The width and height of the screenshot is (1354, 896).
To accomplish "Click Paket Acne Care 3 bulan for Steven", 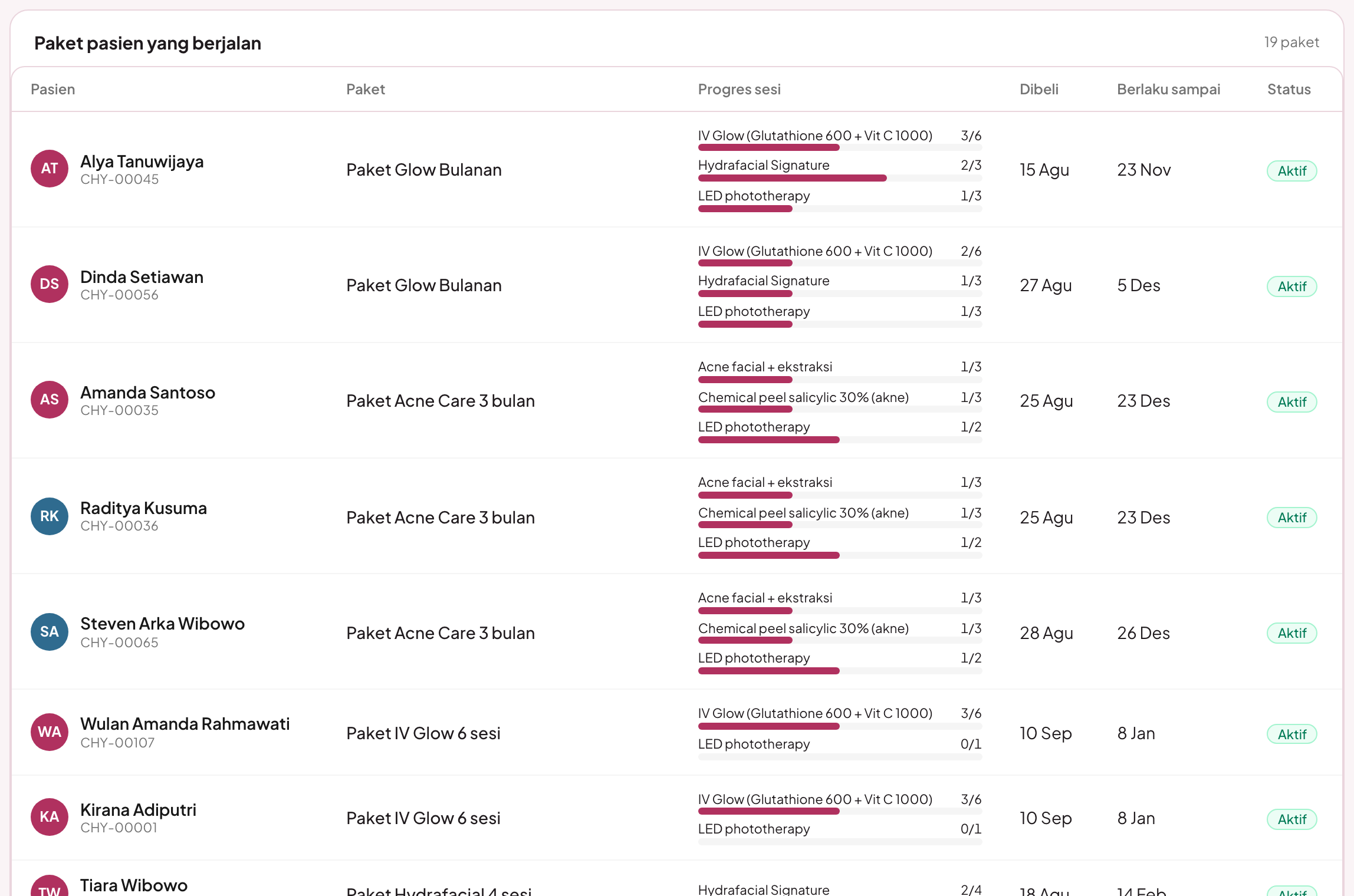I will 441,633.
